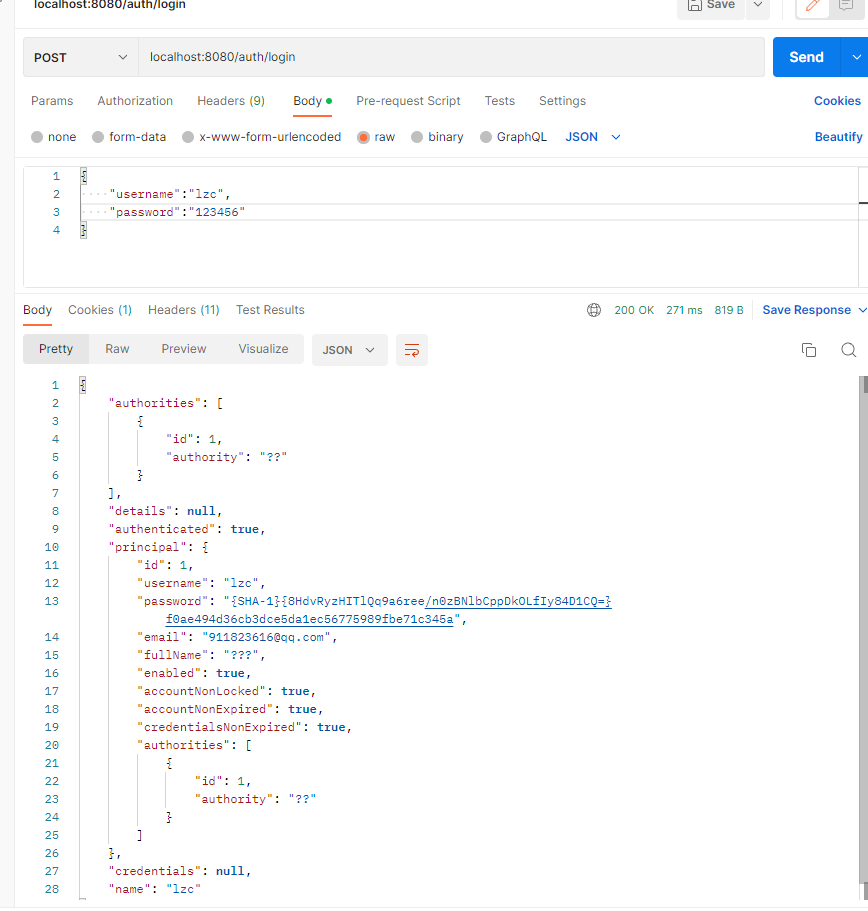Select the request Body tab
The height and width of the screenshot is (911, 868).
[x=312, y=101]
